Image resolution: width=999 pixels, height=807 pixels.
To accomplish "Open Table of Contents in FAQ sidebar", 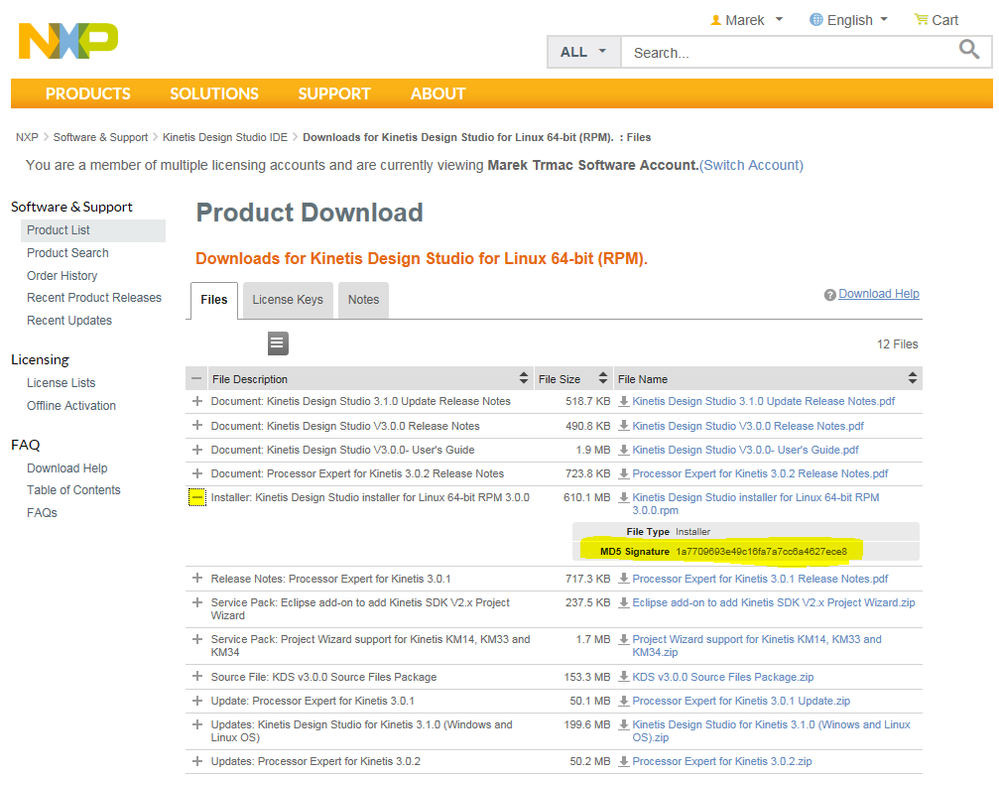I will pos(73,490).
